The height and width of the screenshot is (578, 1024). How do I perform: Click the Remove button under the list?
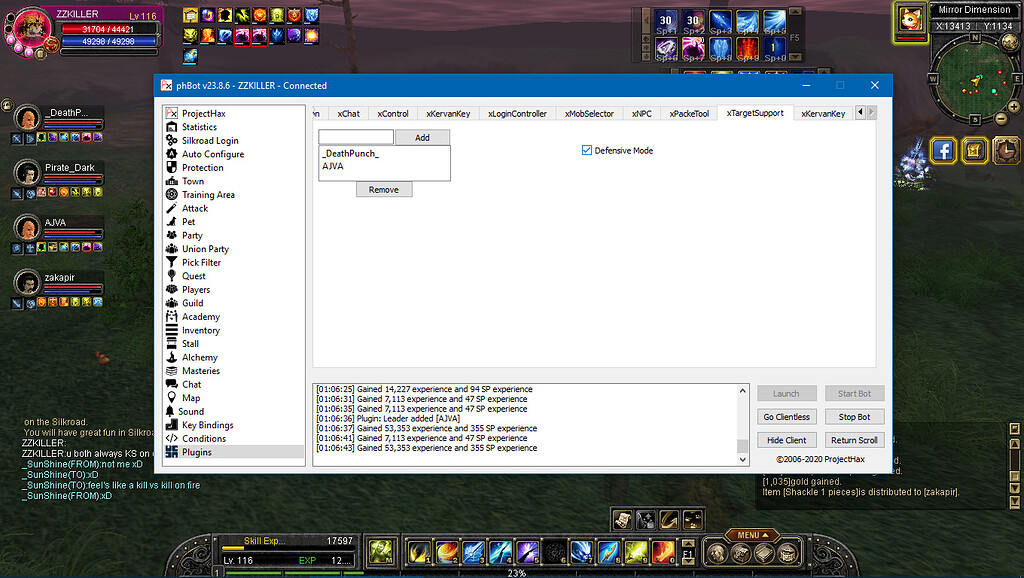coord(384,189)
